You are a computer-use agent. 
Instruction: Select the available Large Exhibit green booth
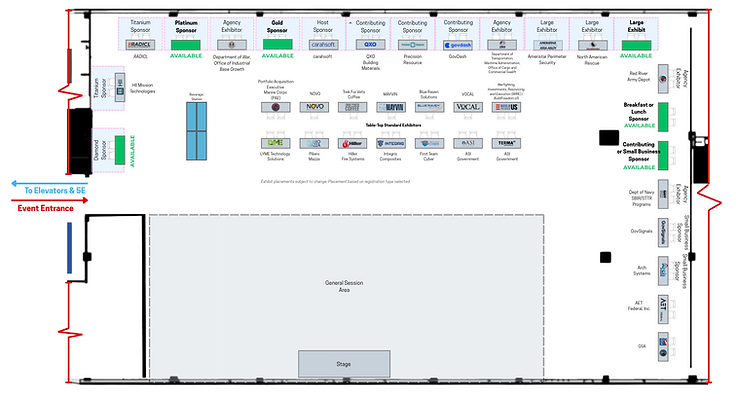tap(636, 45)
